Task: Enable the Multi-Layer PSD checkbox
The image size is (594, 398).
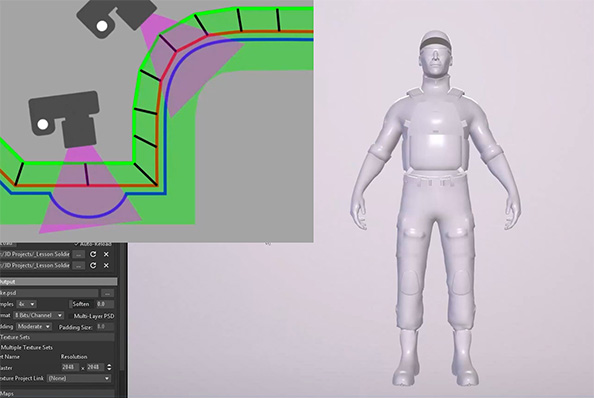Action: pos(70,316)
